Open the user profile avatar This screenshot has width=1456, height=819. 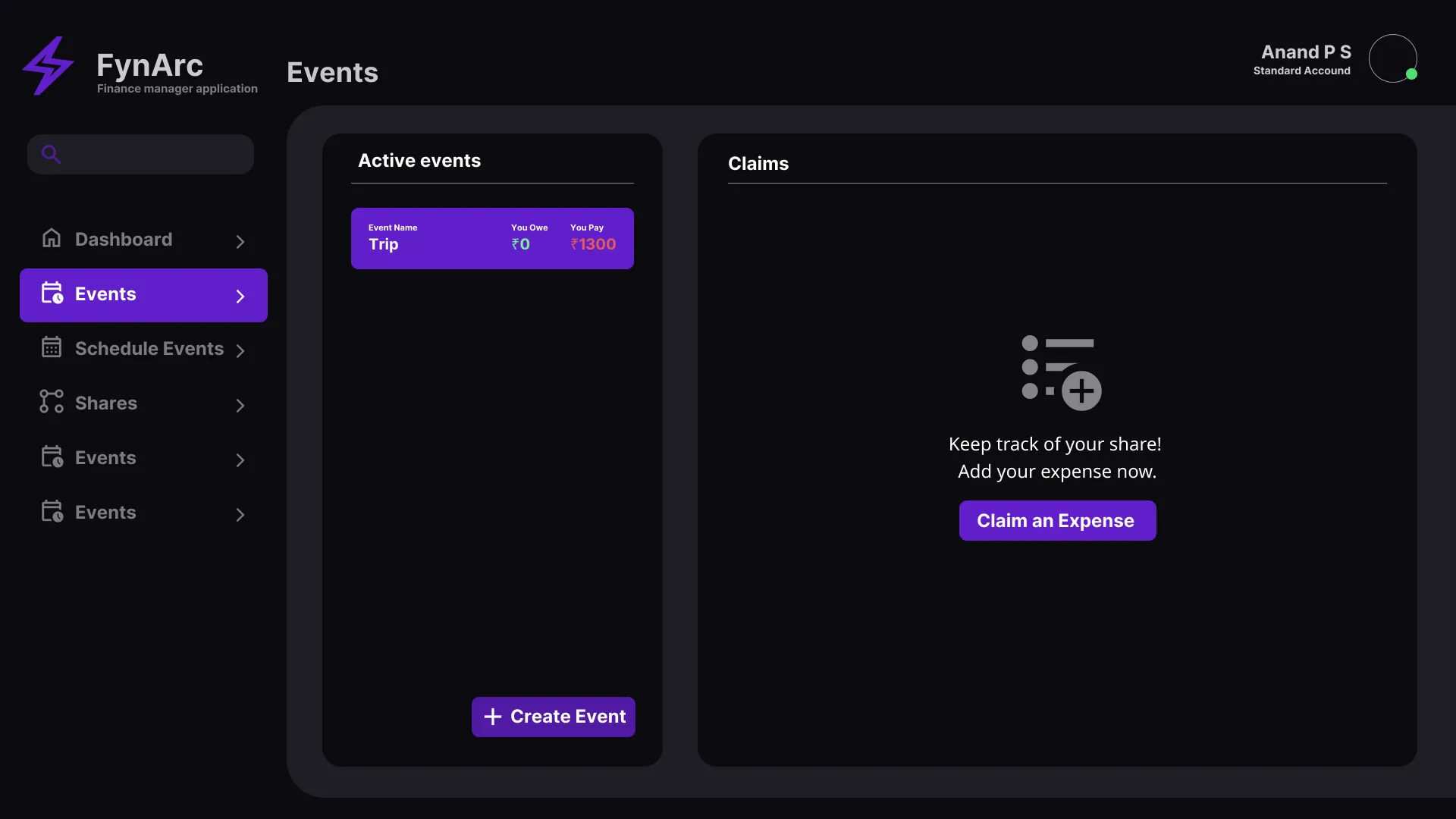point(1392,58)
